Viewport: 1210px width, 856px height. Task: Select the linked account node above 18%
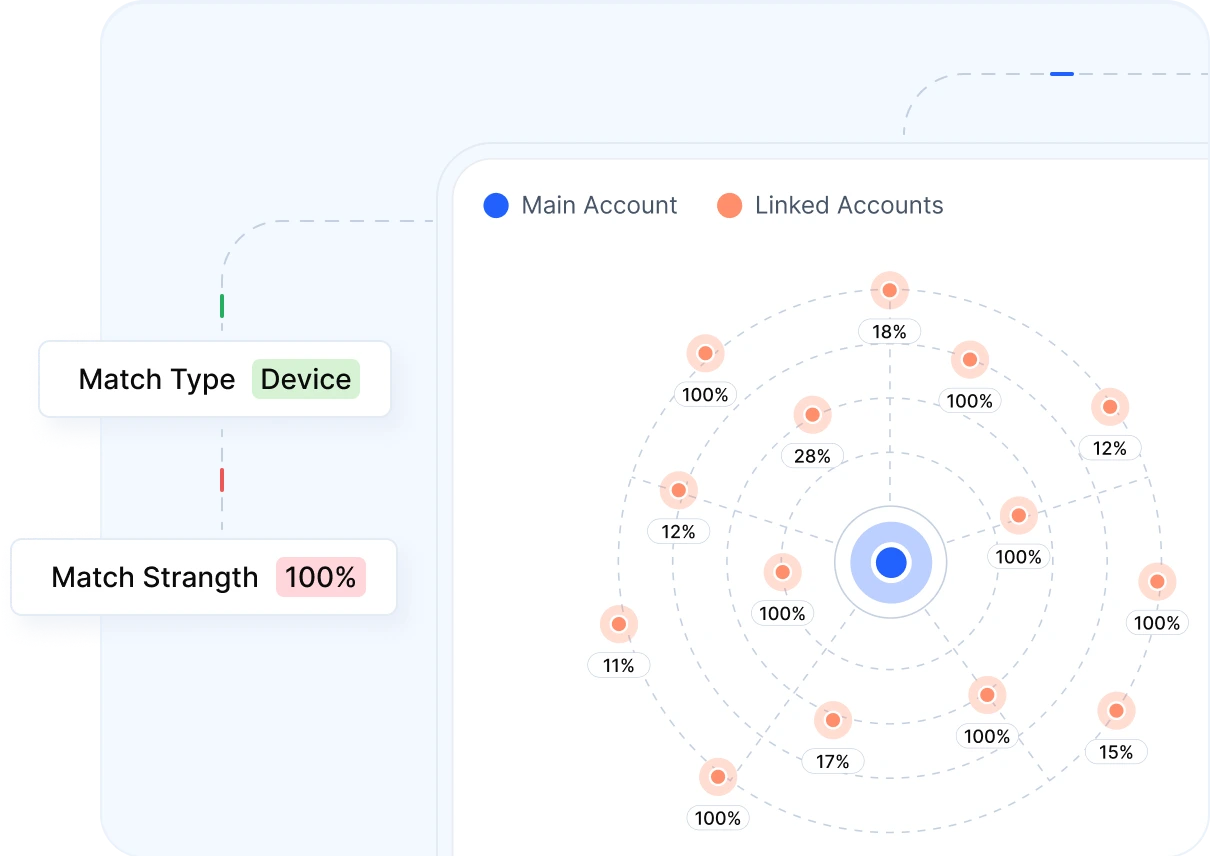(889, 291)
